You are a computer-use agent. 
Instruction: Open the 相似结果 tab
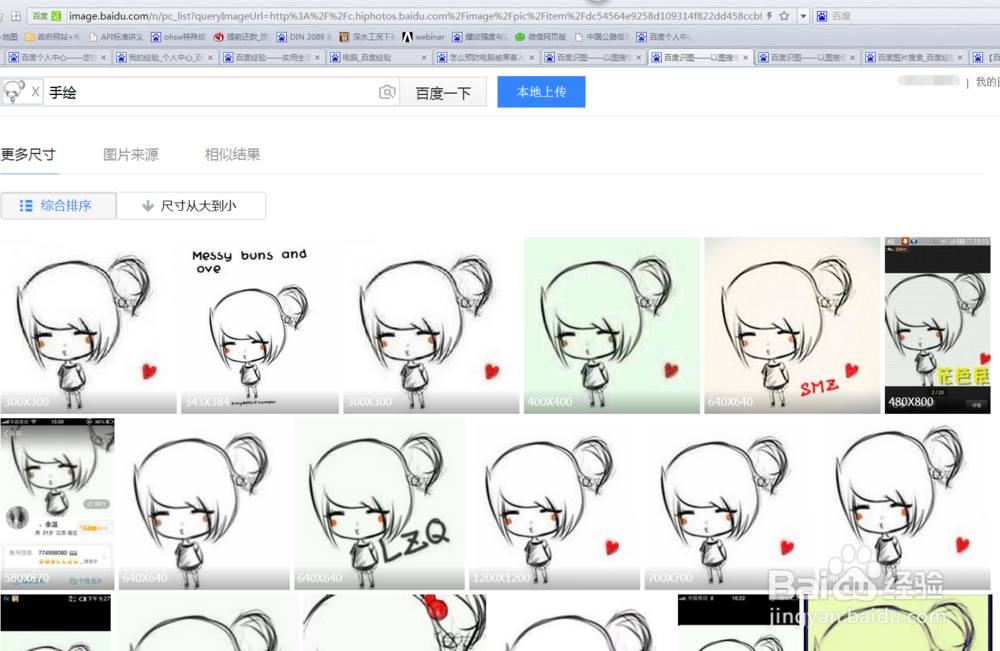click(232, 155)
